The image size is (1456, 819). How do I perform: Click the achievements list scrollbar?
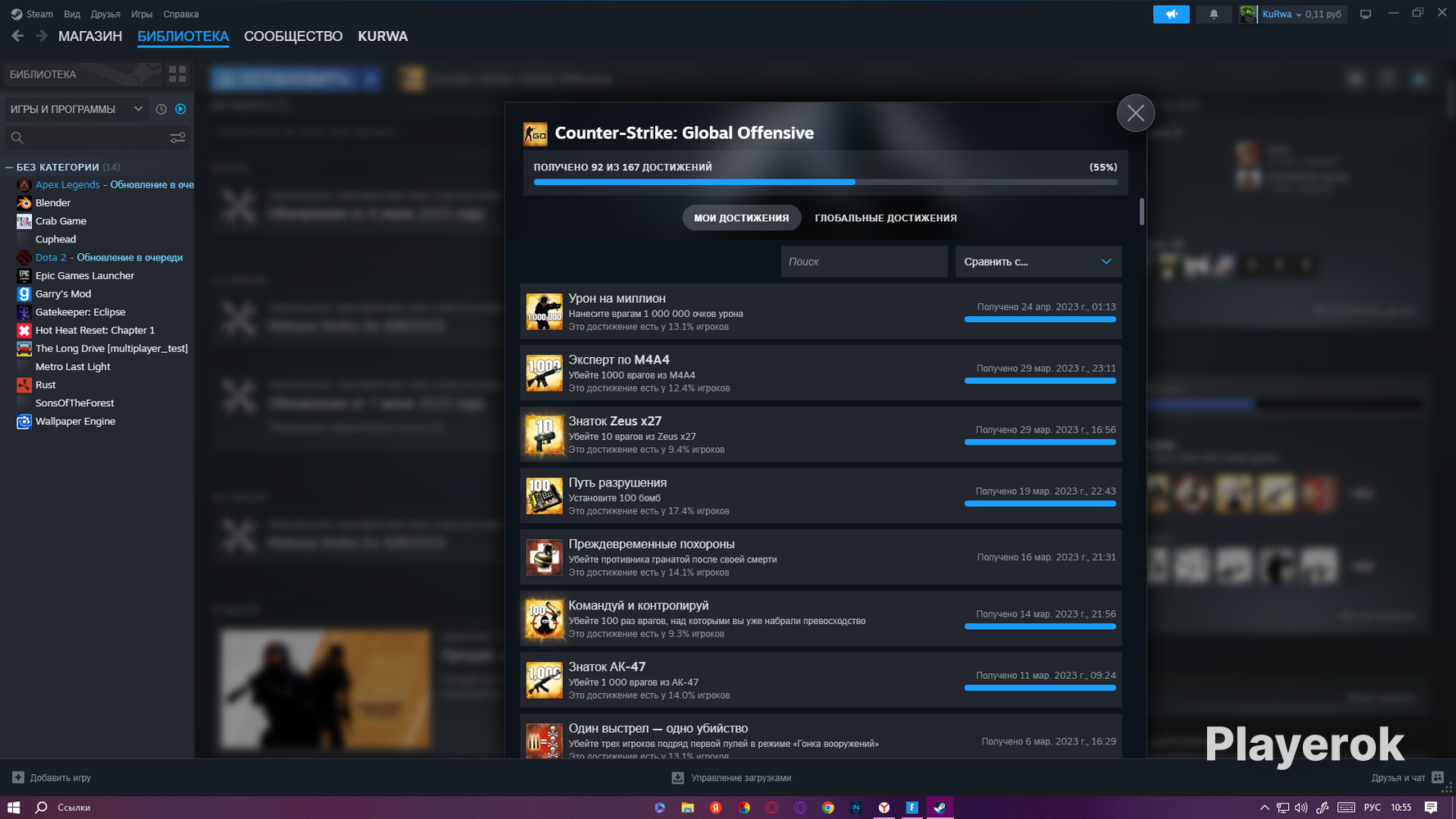1142,211
